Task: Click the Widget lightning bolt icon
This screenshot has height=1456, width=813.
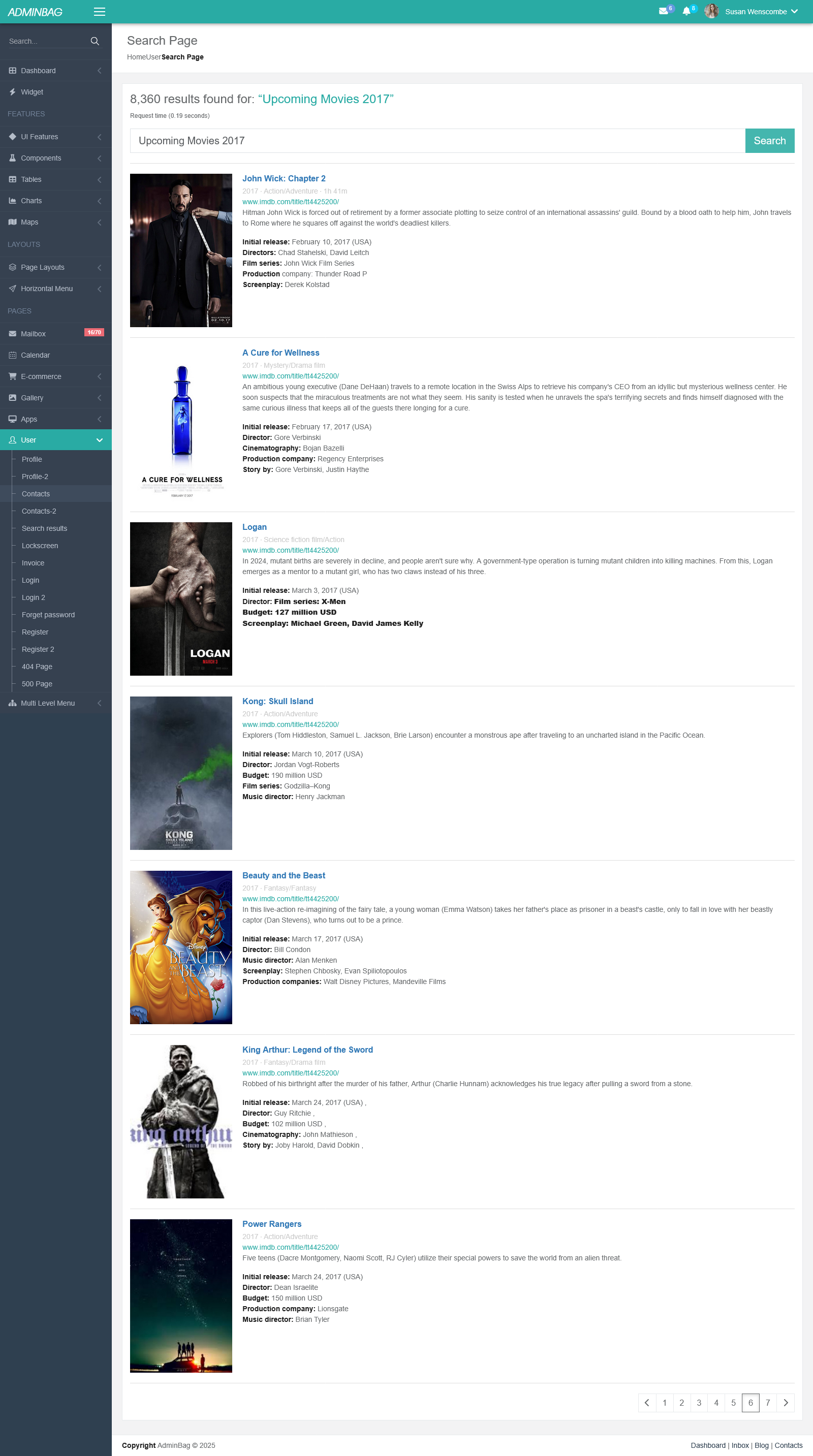Action: [12, 92]
